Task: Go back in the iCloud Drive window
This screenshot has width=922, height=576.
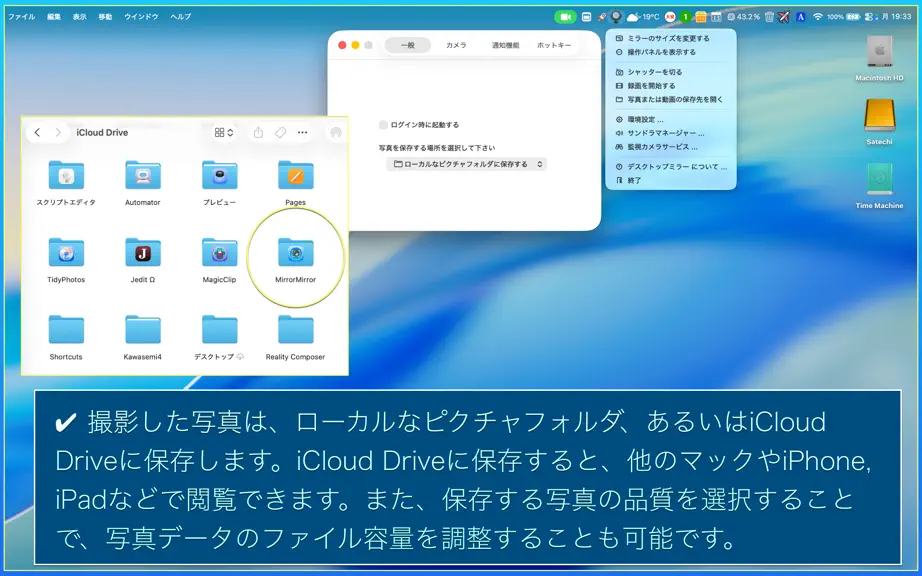Action: pyautogui.click(x=38, y=133)
